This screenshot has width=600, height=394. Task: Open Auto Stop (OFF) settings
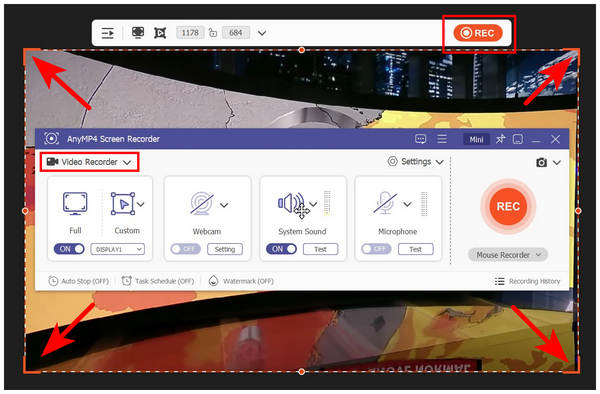[78, 281]
